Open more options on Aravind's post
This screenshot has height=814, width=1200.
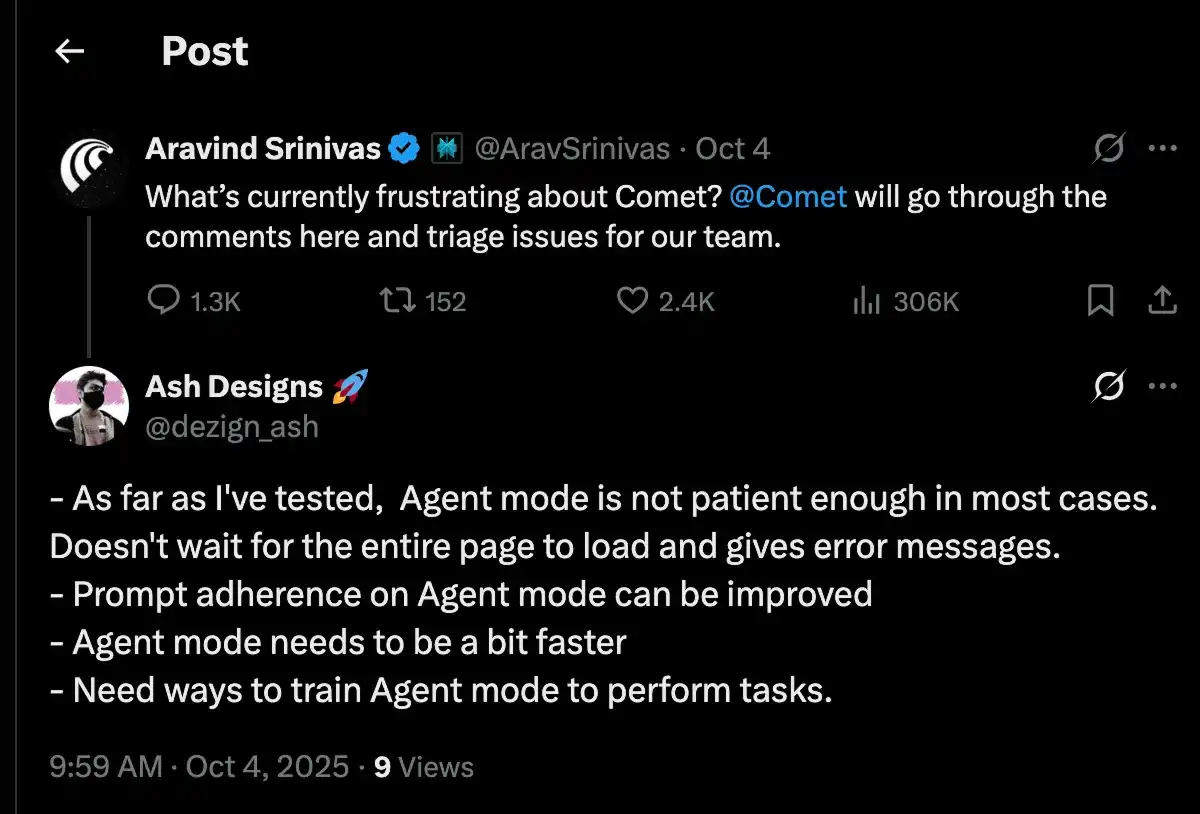tap(1162, 149)
